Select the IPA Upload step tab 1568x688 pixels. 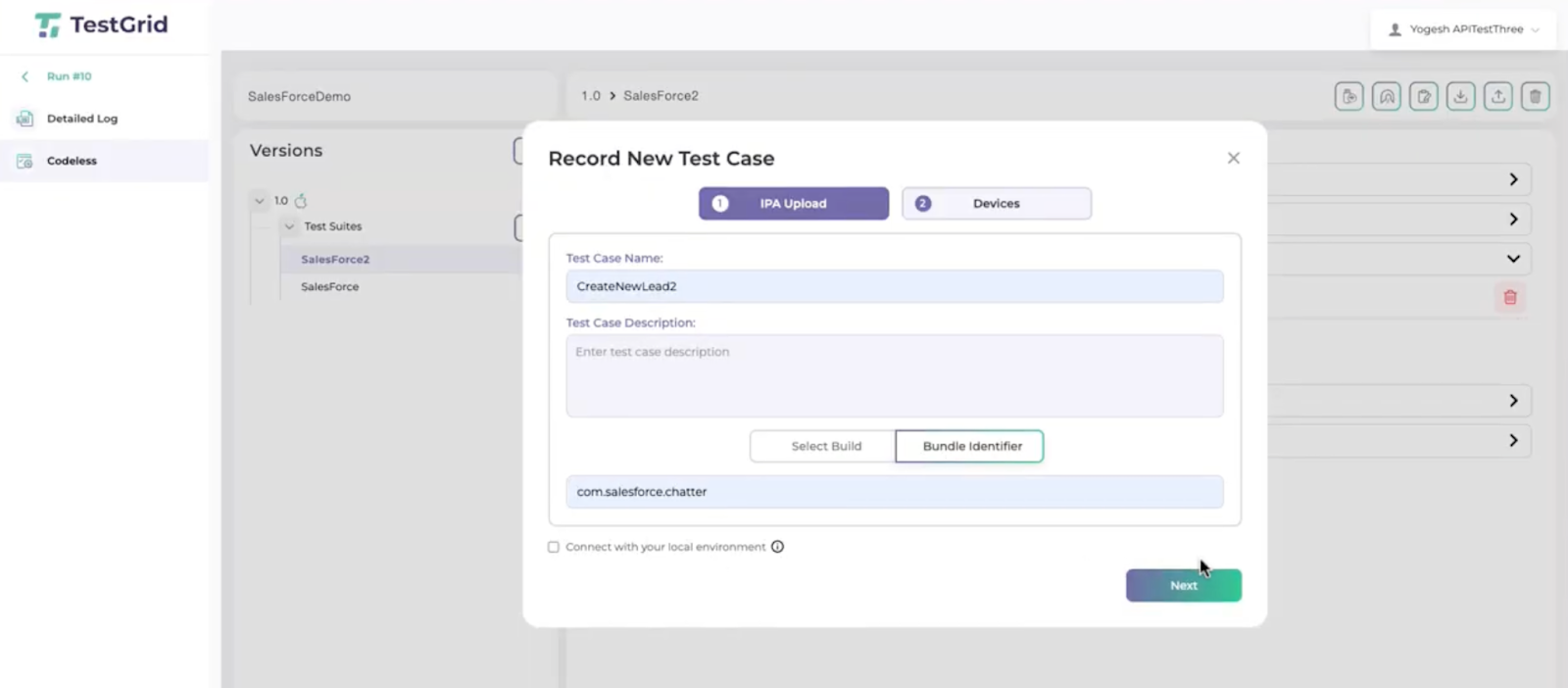click(793, 204)
